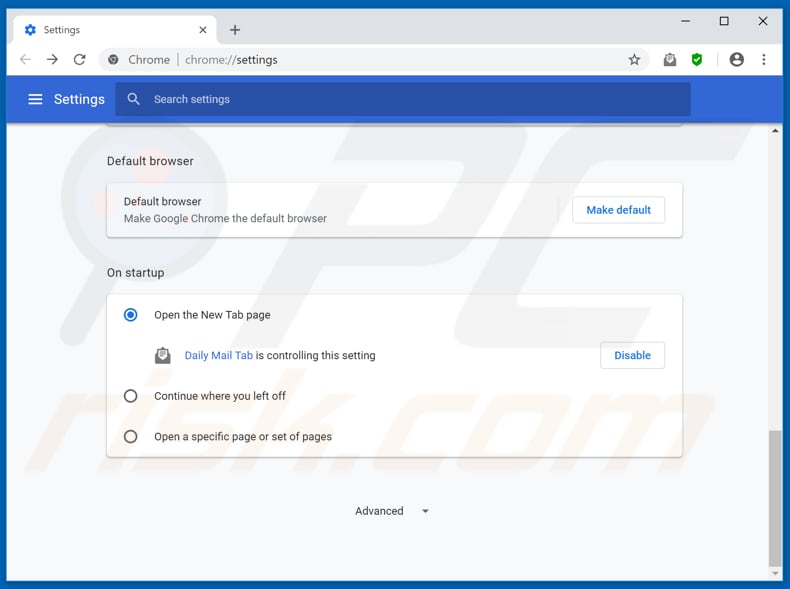Go back with the back arrow

[25, 59]
